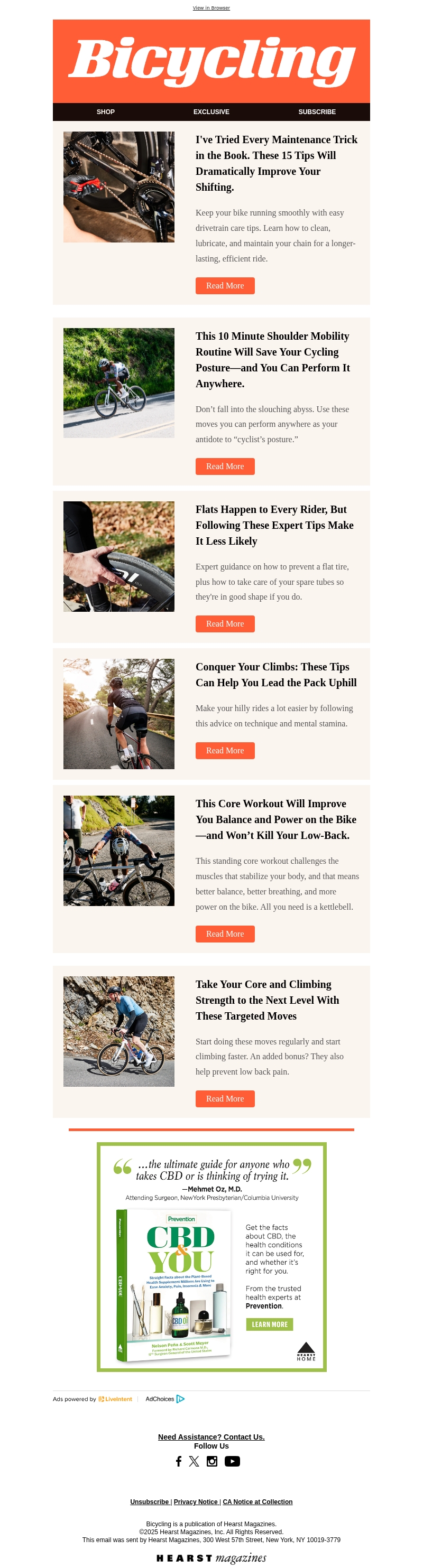
Task: Click Read More under shoulder mobility article
Action: [225, 466]
